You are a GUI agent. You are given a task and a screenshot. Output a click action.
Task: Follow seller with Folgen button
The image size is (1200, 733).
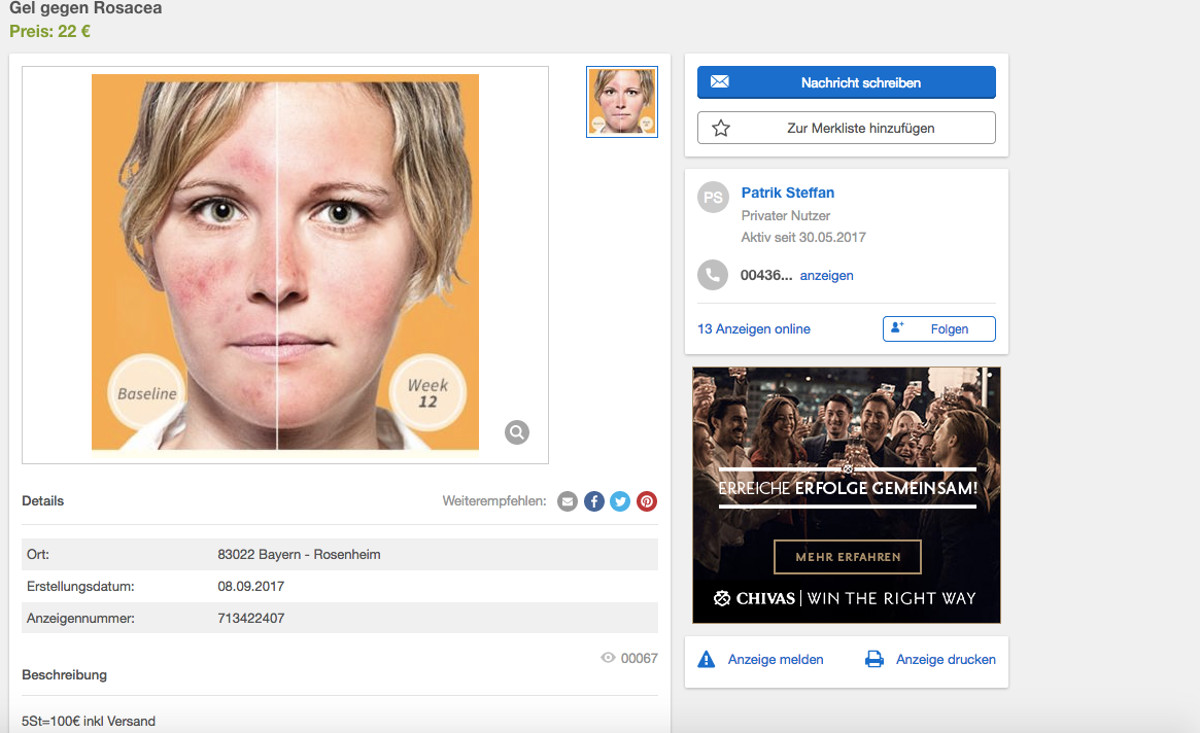(x=938, y=329)
